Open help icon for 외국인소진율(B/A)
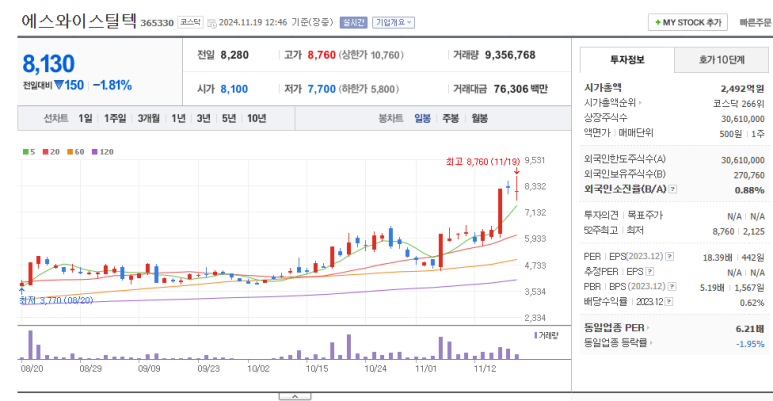This screenshot has height=401, width=773. tap(673, 189)
